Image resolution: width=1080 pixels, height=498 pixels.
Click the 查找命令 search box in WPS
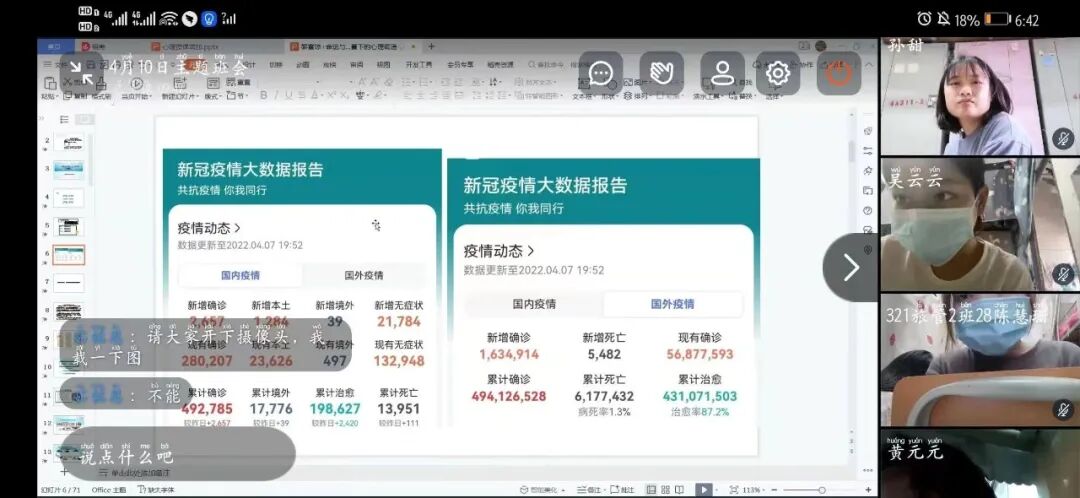click(x=548, y=65)
